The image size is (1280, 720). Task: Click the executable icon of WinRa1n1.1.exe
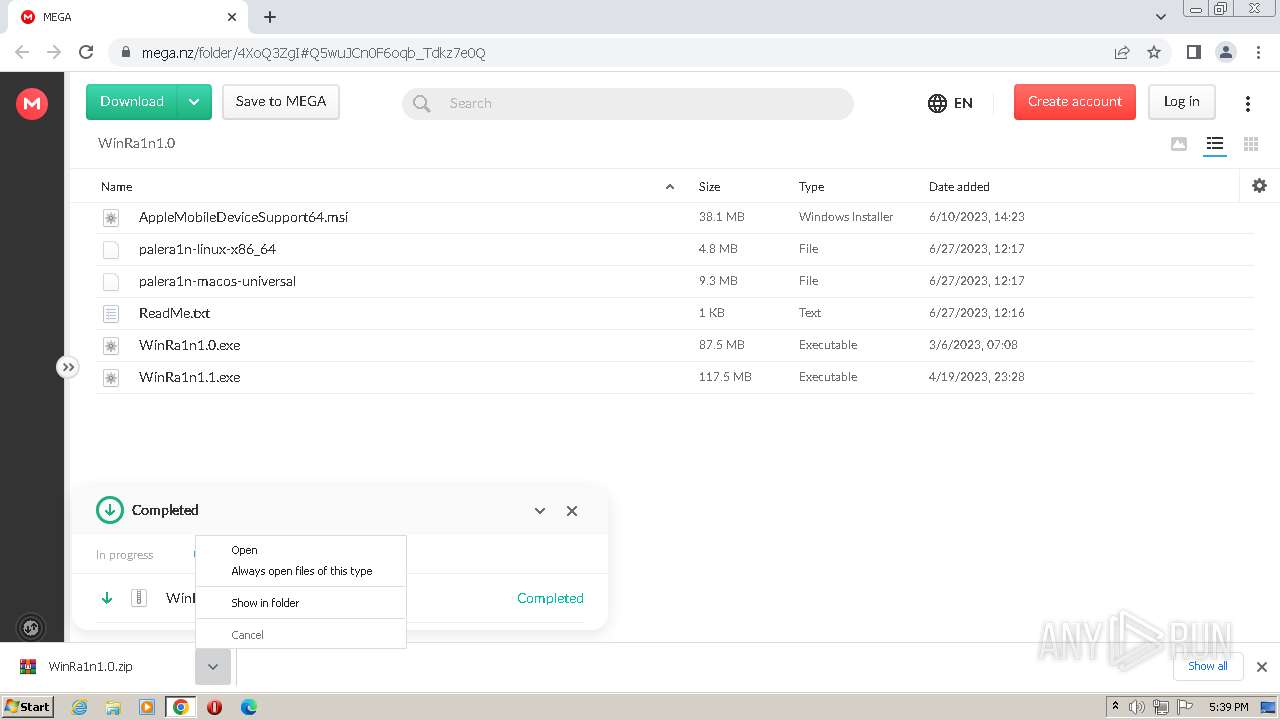111,377
